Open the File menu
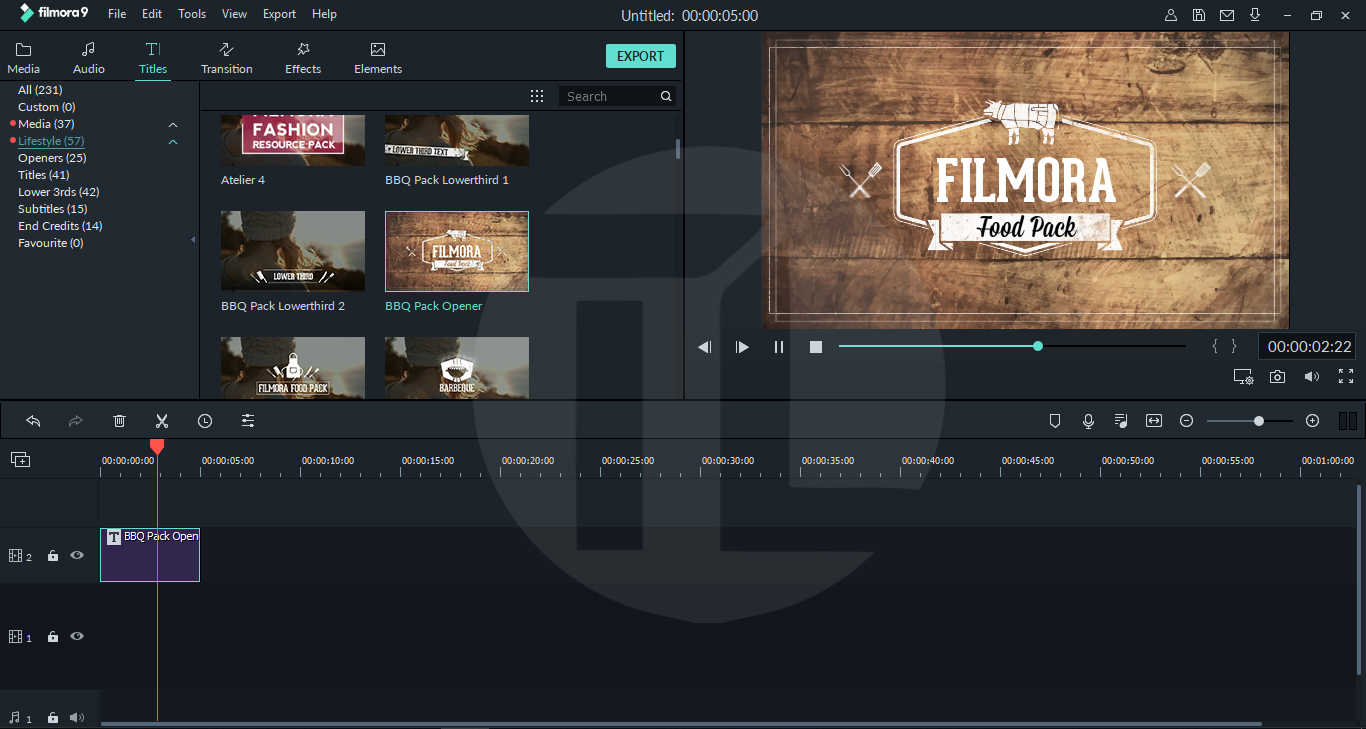The image size is (1366, 729). pyautogui.click(x=117, y=14)
